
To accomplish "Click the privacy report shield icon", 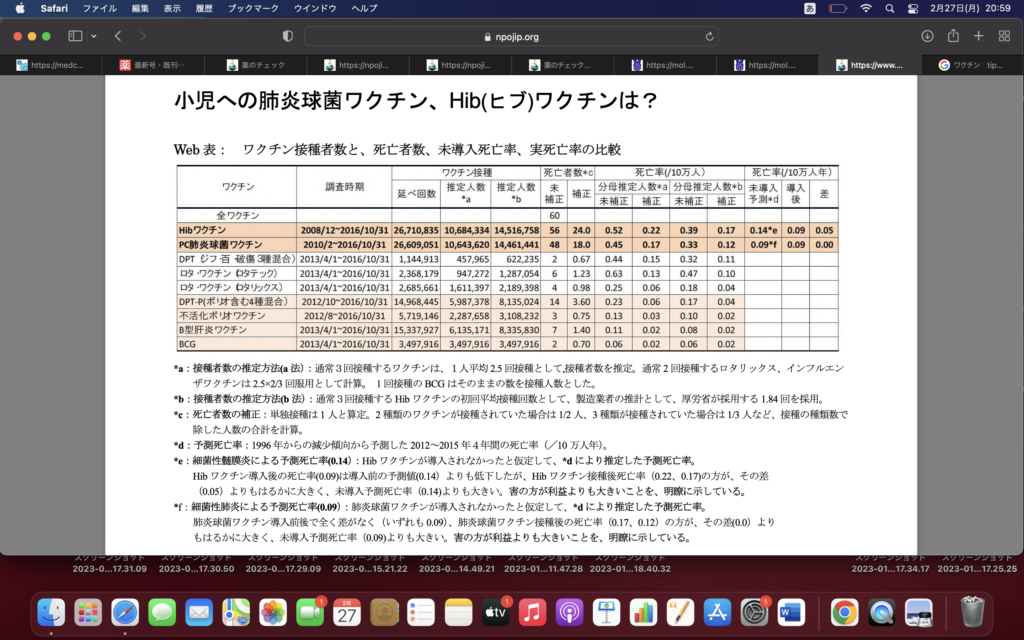I will [x=288, y=36].
